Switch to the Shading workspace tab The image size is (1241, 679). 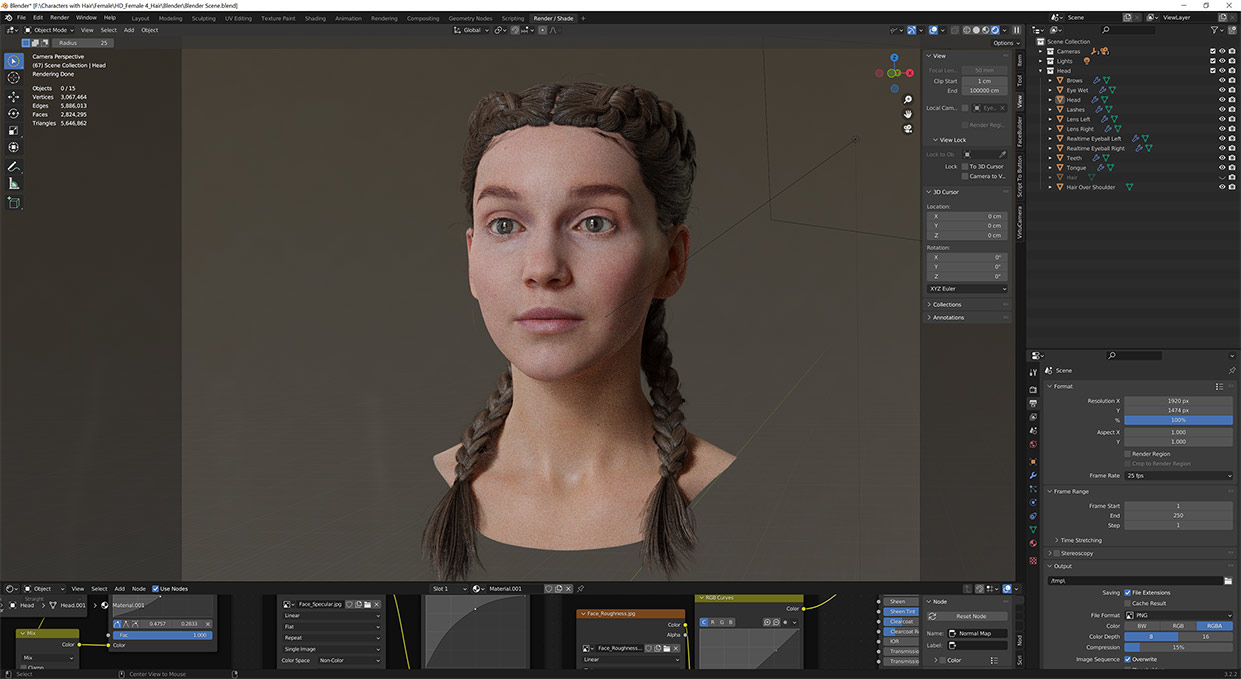click(314, 17)
